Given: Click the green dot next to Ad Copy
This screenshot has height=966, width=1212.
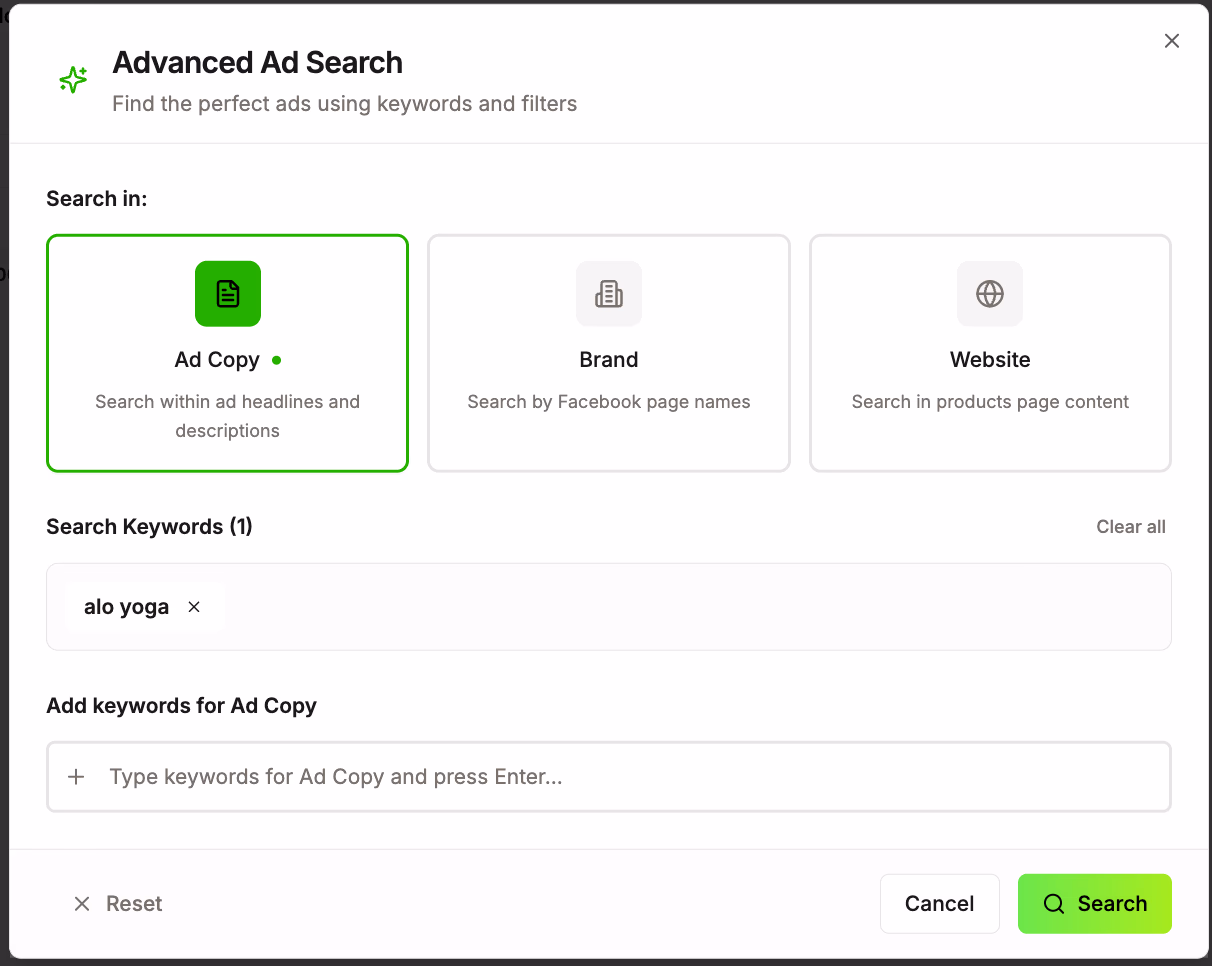Looking at the screenshot, I should 275,360.
